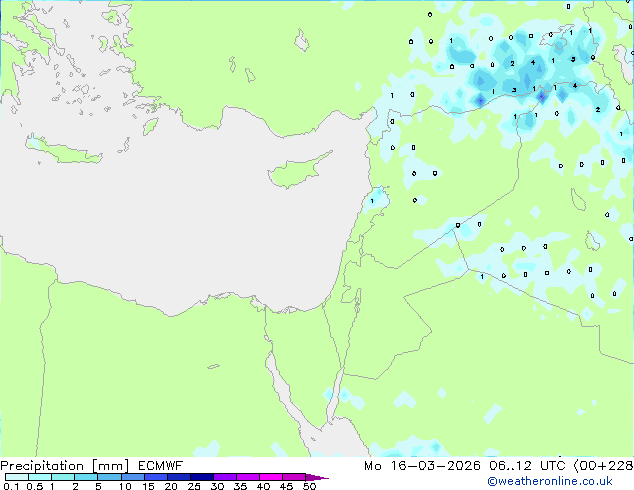The height and width of the screenshot is (490, 634).
Task: Click the legend label '50'
Action: [309, 486]
